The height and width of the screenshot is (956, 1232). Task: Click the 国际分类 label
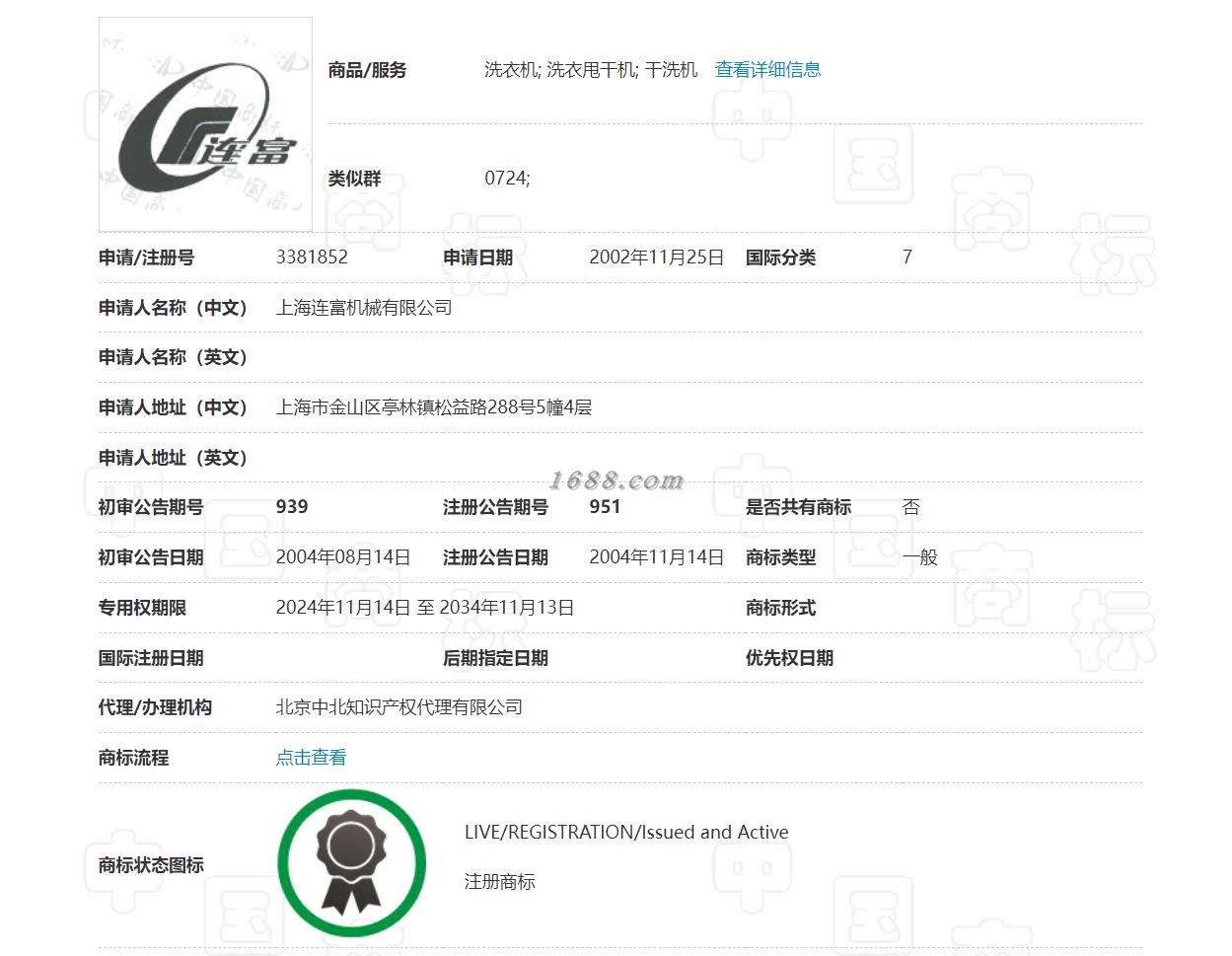780,257
